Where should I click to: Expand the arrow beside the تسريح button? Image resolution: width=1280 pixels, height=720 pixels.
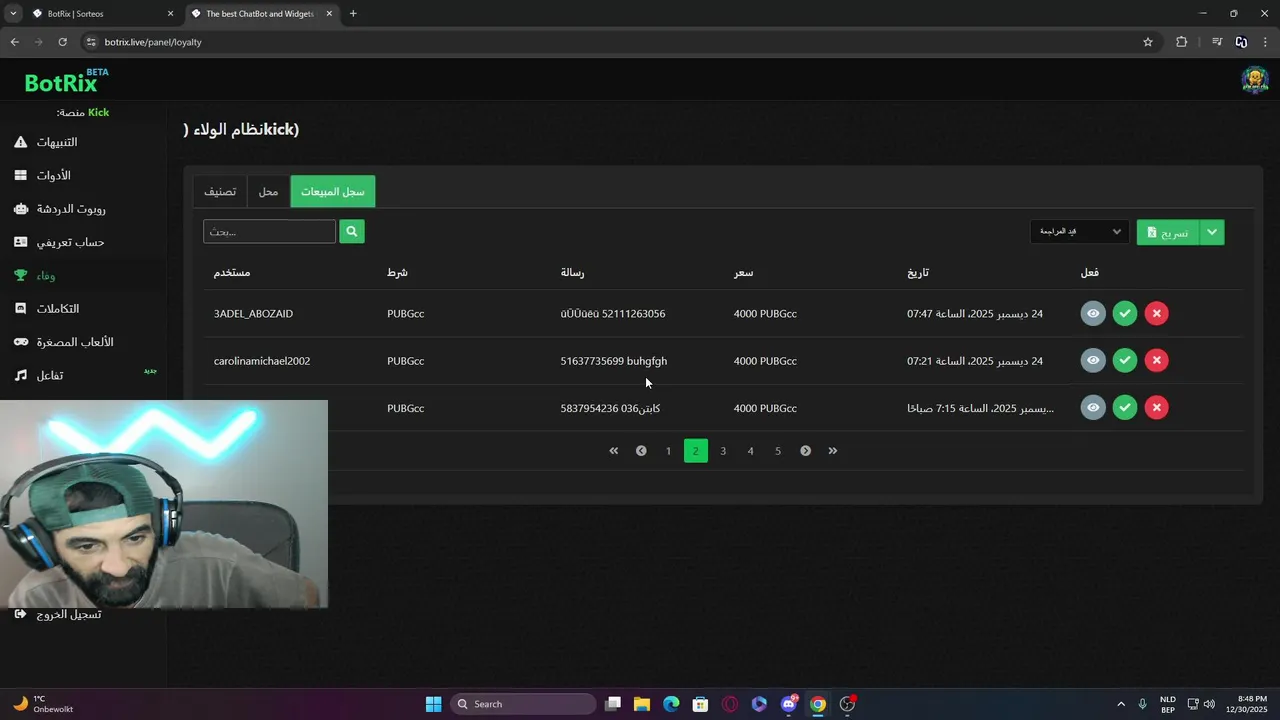pyautogui.click(x=1212, y=232)
